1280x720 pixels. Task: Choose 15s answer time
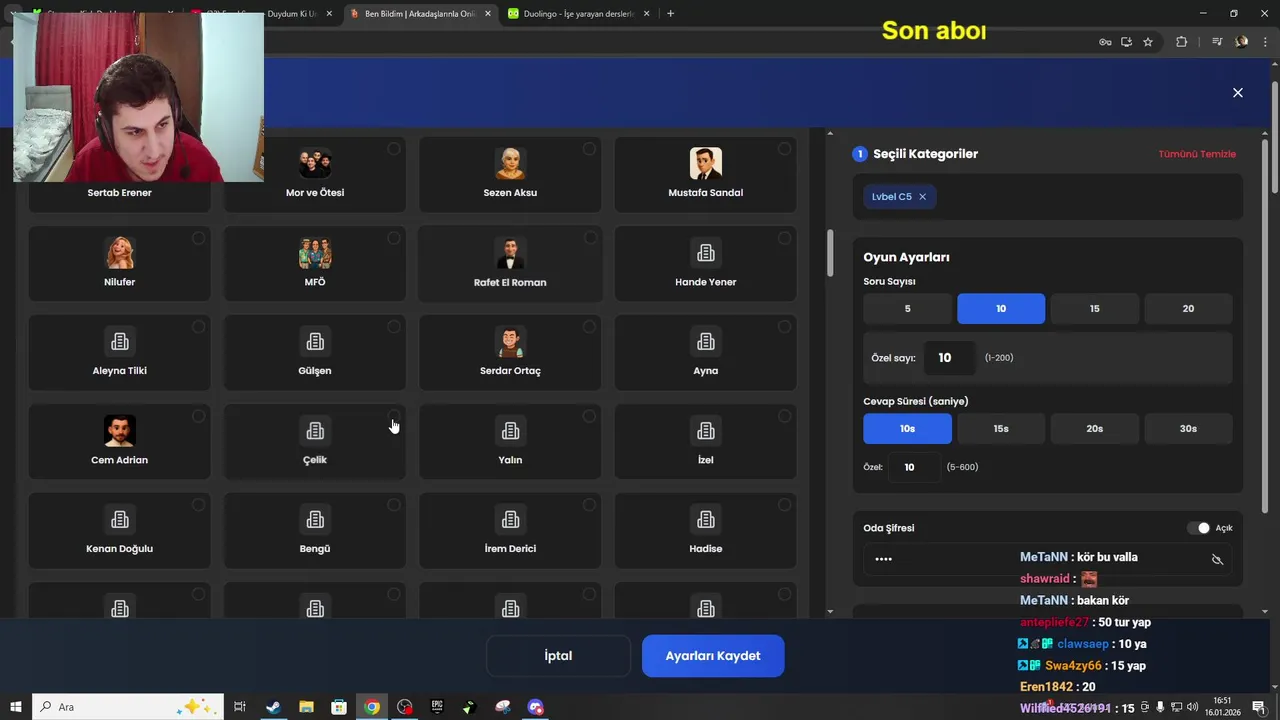(x=1001, y=429)
